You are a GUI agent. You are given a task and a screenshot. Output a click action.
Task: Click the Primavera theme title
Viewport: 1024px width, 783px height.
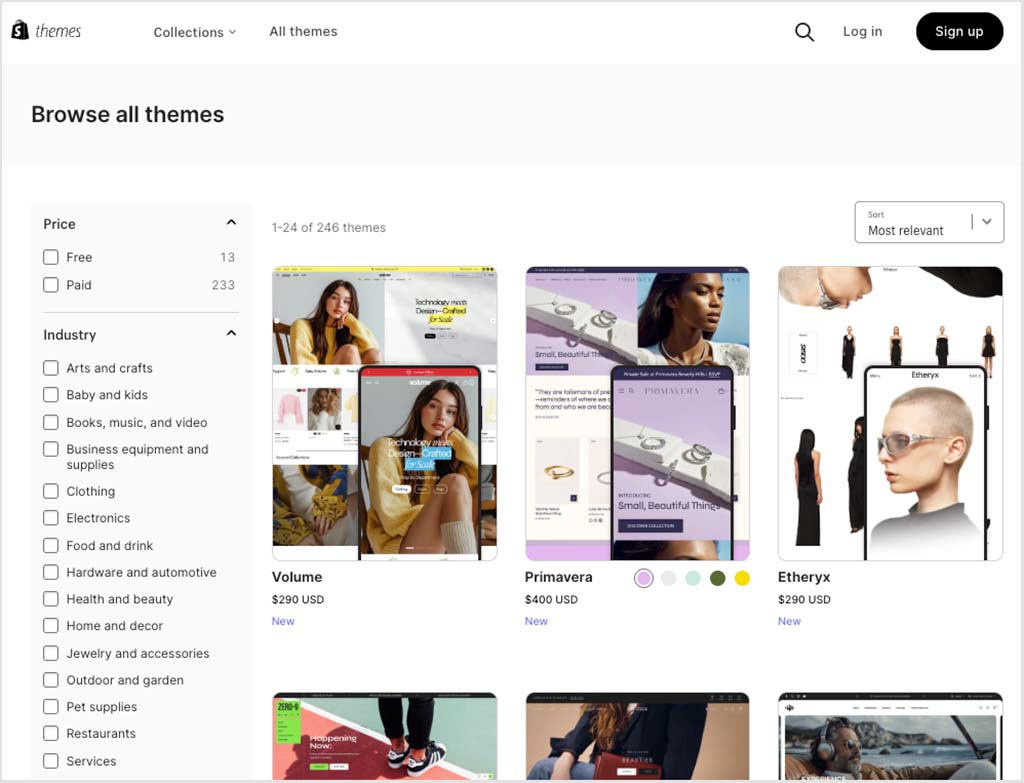point(558,577)
